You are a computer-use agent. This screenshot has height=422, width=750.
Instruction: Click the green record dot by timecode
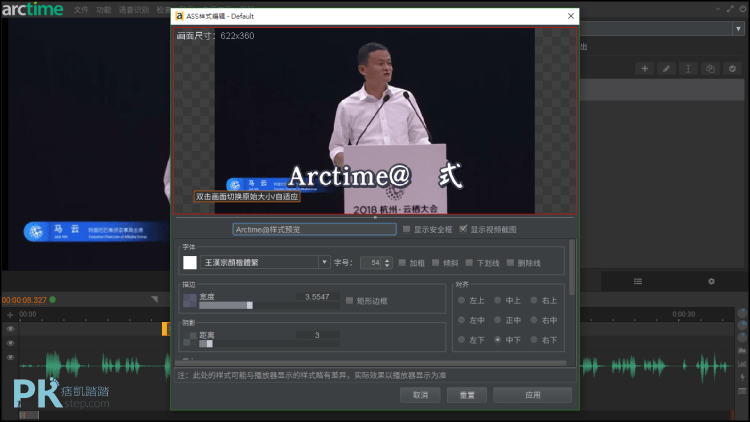point(53,300)
